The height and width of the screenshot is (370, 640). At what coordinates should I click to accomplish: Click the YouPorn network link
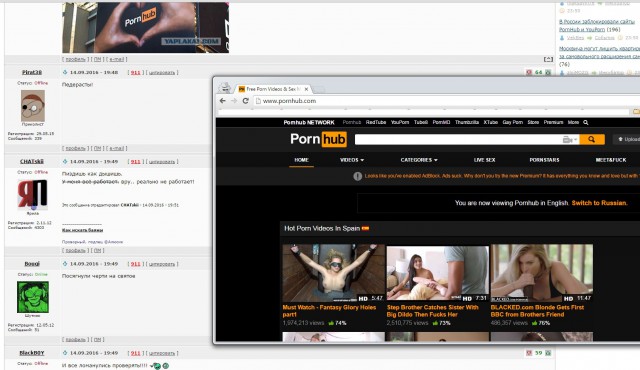coord(400,122)
